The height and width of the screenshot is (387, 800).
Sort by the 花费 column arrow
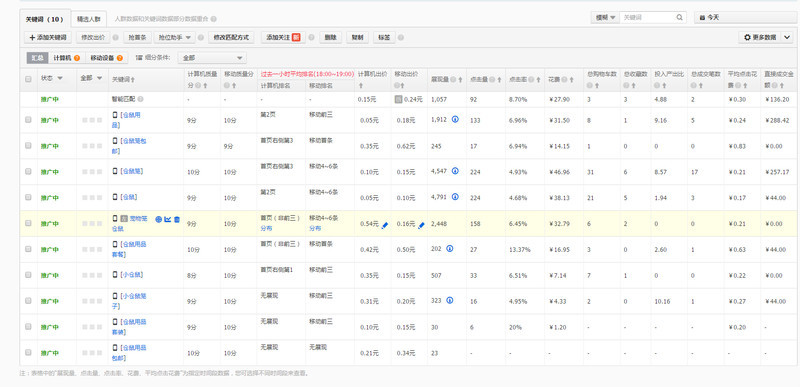coord(572,80)
